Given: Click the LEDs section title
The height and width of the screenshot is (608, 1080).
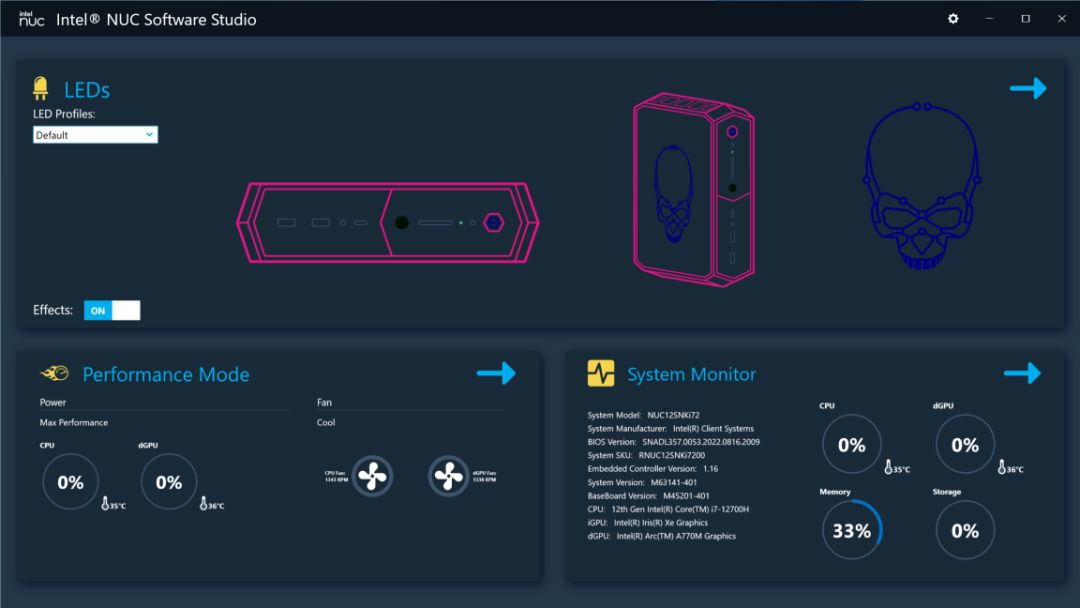Looking at the screenshot, I should (x=87, y=90).
